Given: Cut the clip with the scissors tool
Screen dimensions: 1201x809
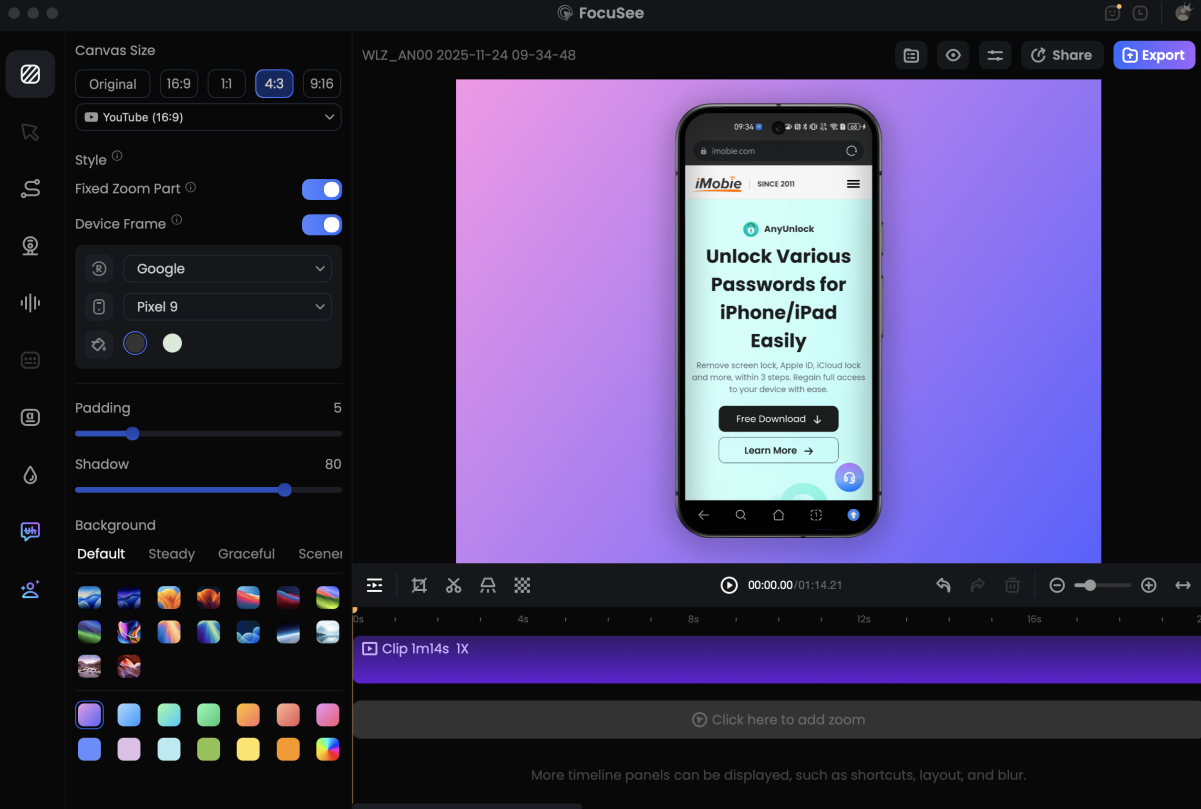Looking at the screenshot, I should [453, 585].
